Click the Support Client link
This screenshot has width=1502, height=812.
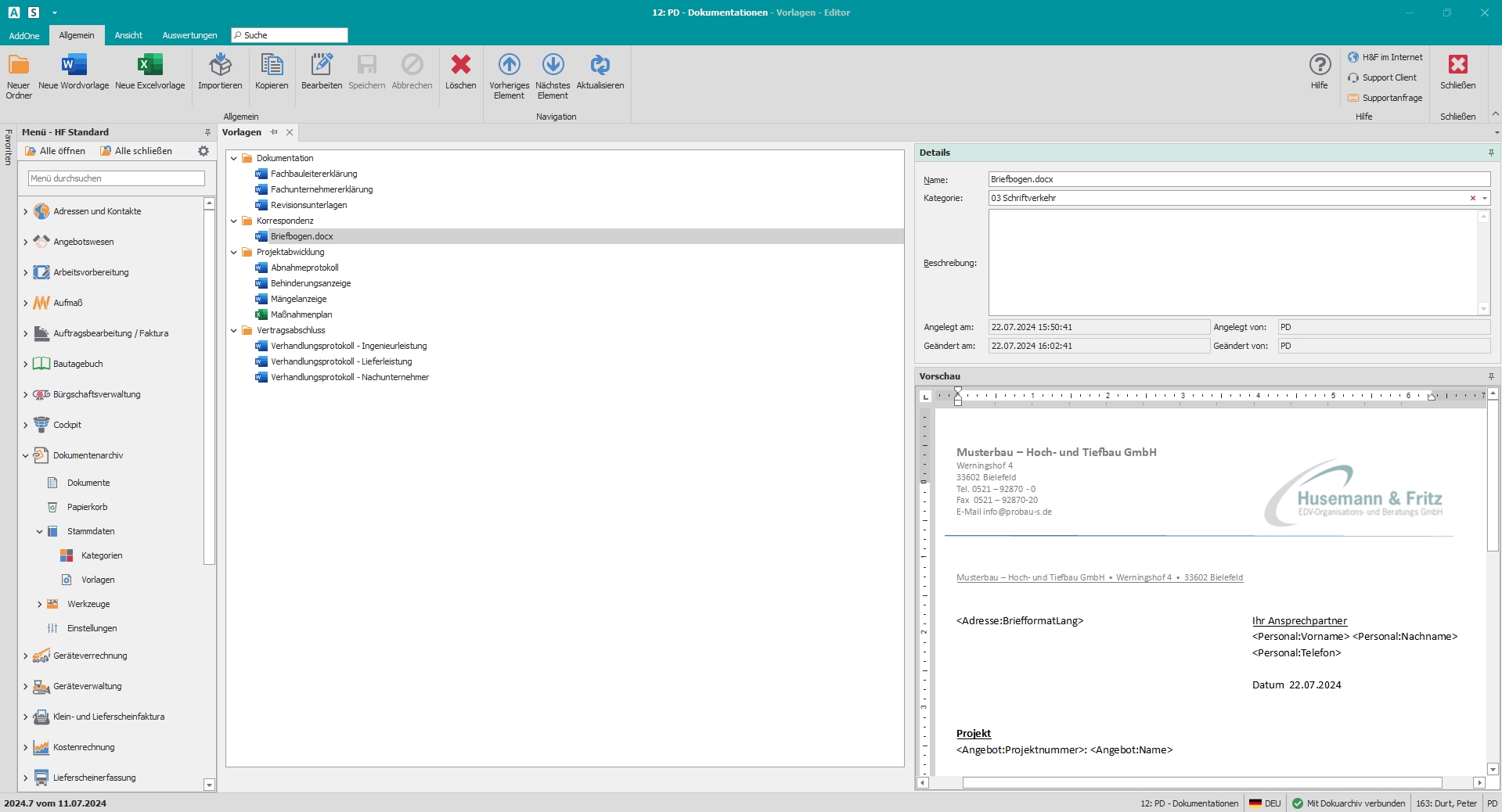(x=1389, y=78)
